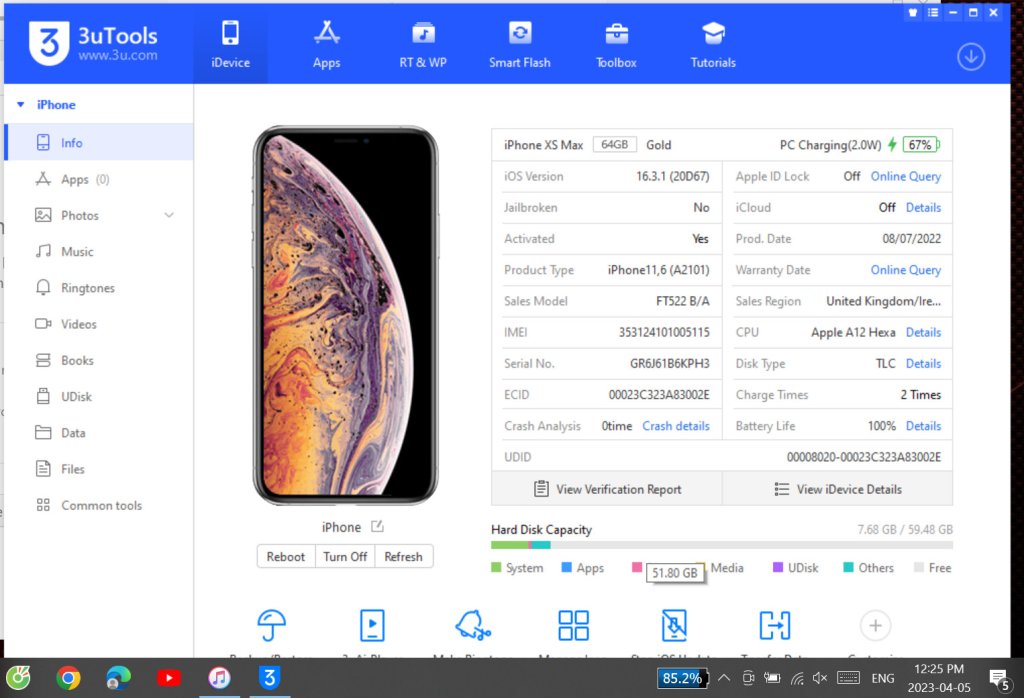Open the Toolbox briefcase icon
The image size is (1024, 698).
pos(616,33)
